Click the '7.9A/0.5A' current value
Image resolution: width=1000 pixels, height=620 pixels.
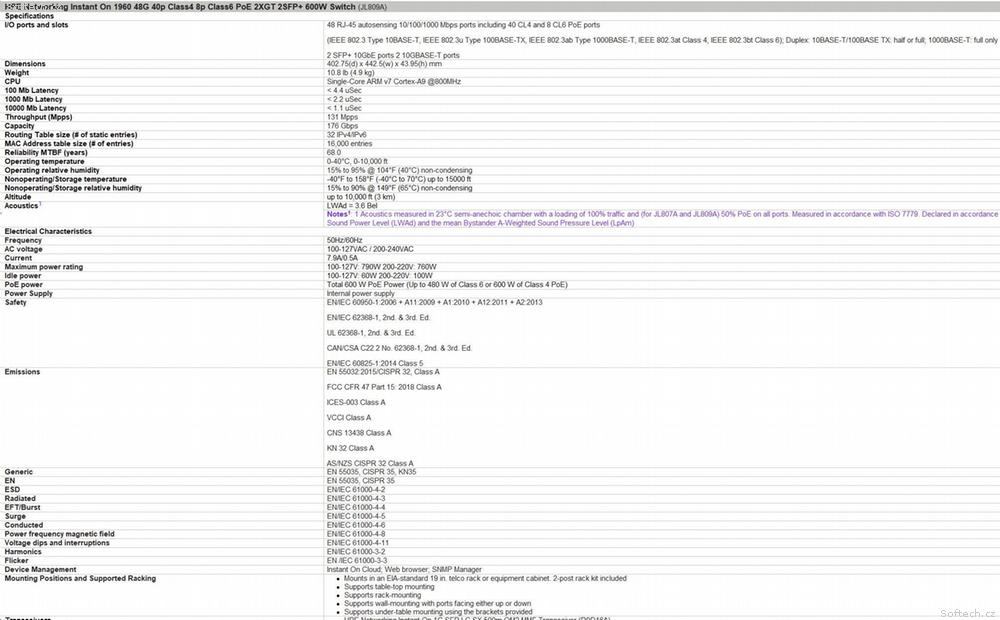pos(342,258)
